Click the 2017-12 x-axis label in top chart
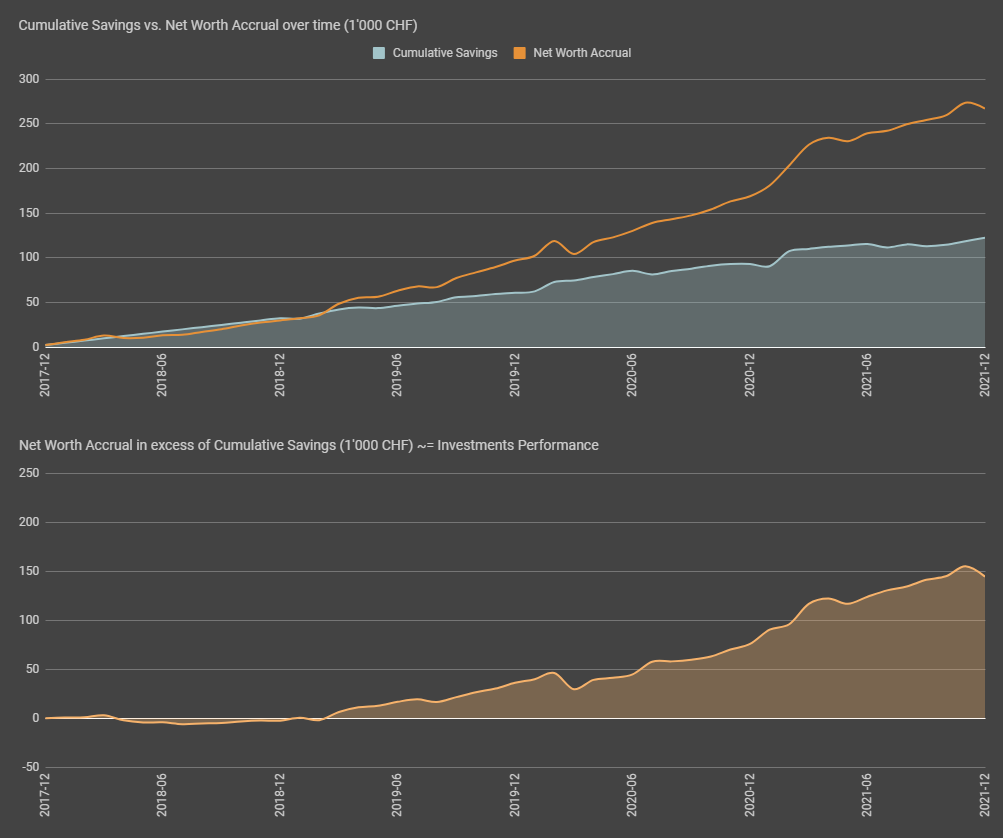The height and width of the screenshot is (838, 1003). coord(45,375)
